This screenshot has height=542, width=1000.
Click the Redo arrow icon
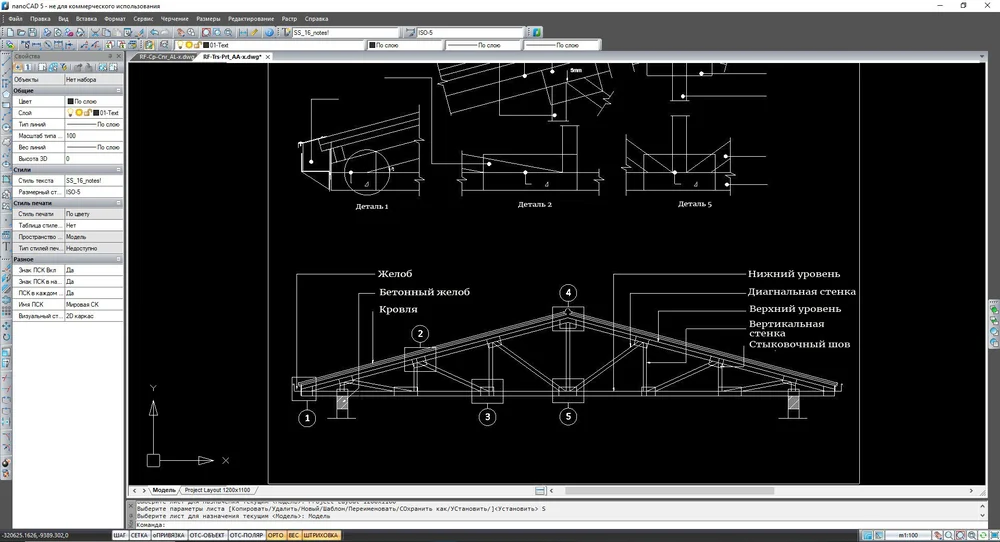tap(165, 32)
